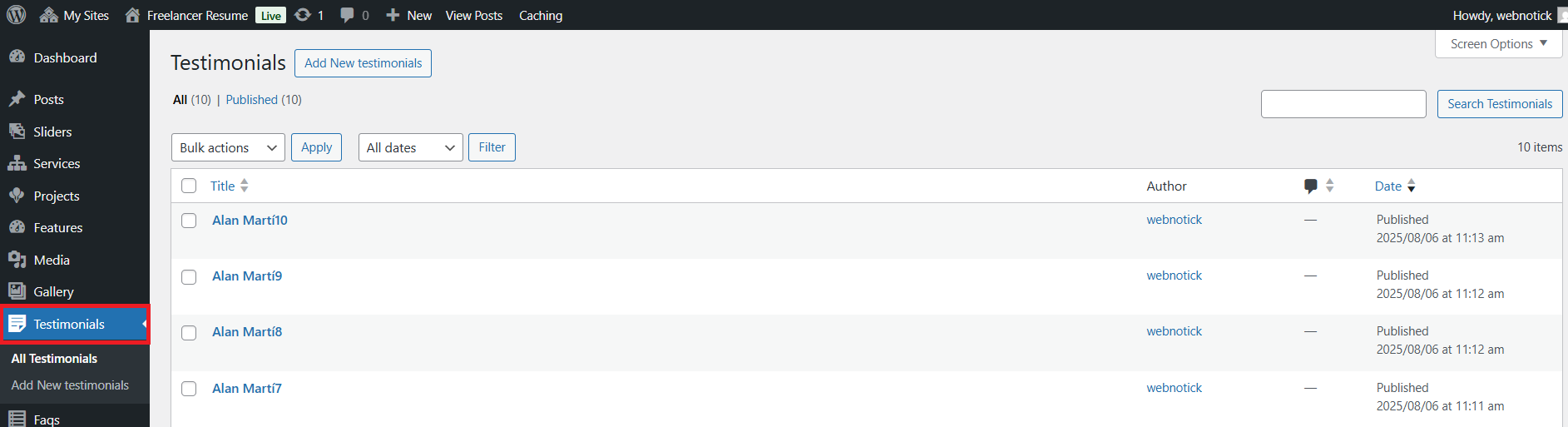Expand the All dates dropdown
Screen dimensions: 1568x427
(410, 147)
